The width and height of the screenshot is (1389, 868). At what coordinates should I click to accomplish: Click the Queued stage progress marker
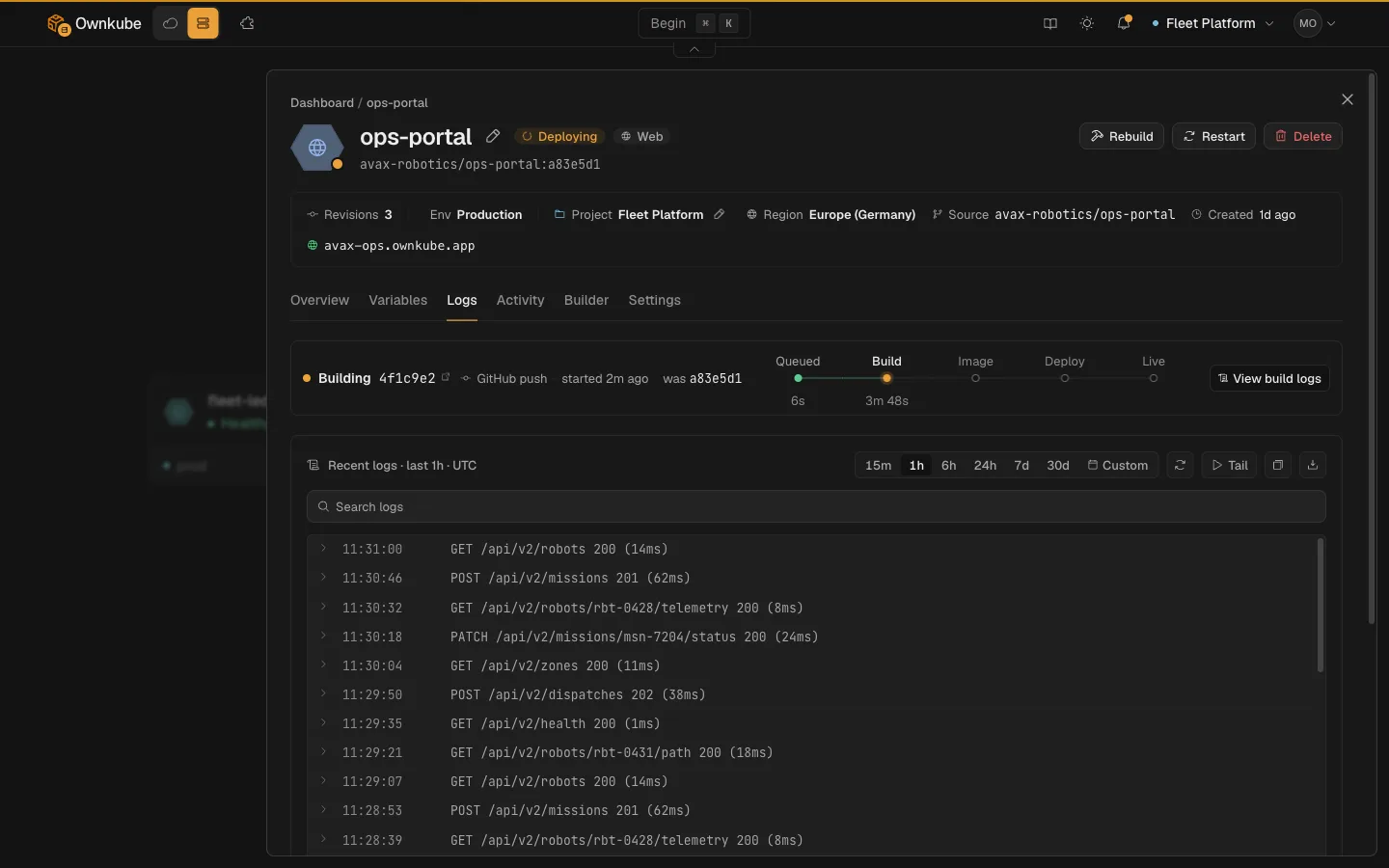pos(798,378)
